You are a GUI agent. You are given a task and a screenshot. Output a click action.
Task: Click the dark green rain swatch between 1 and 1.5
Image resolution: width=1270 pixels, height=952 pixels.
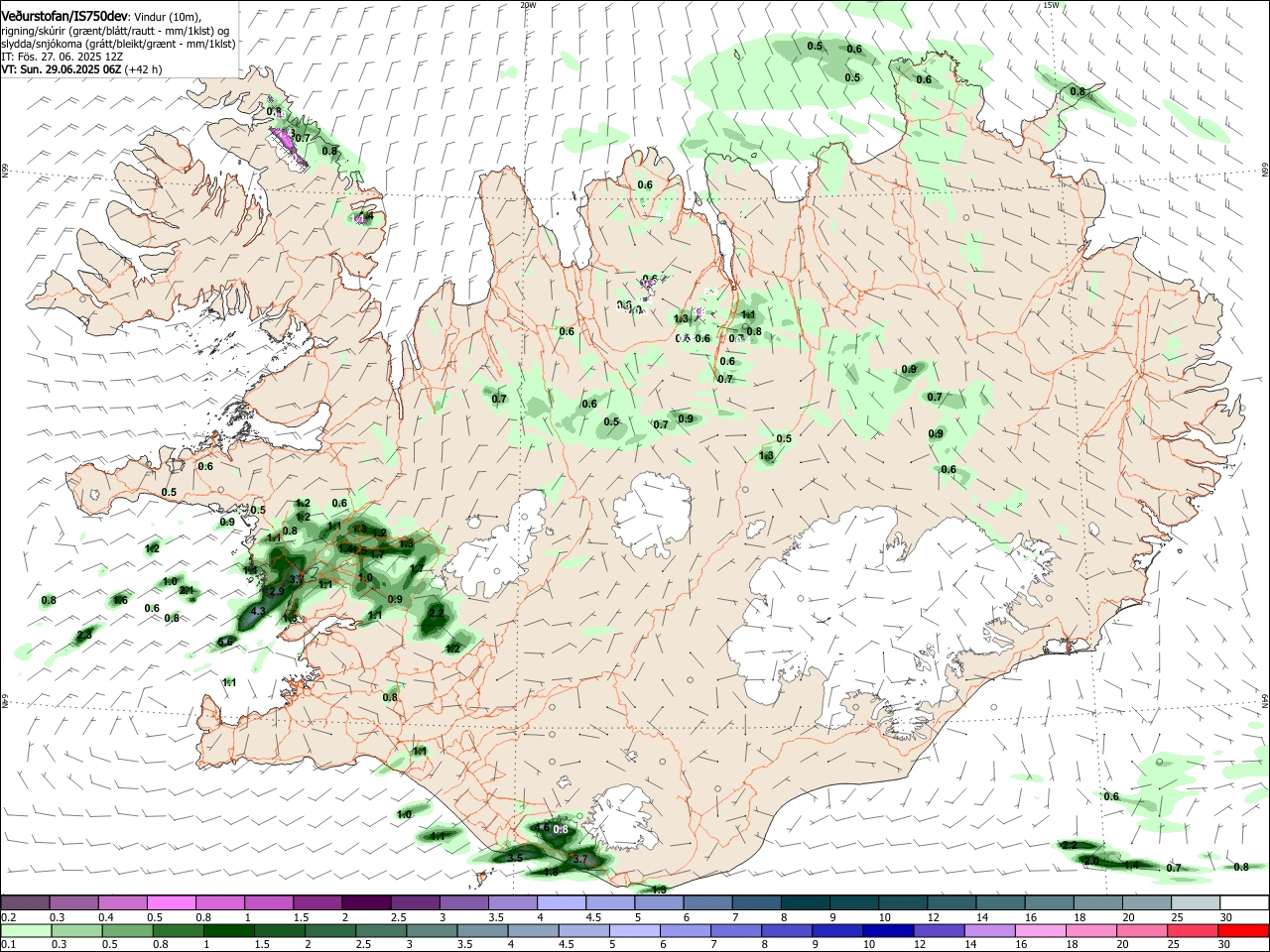pyautogui.click(x=229, y=930)
